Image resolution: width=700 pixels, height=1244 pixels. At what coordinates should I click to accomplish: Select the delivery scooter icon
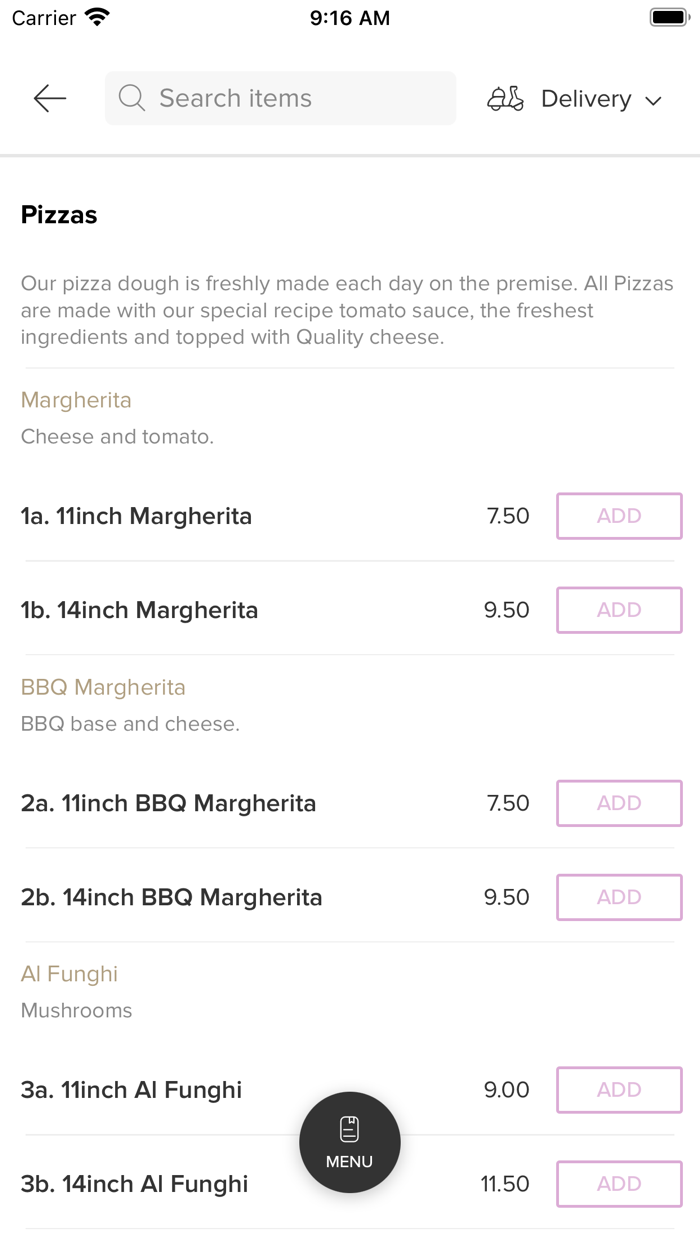[506, 98]
